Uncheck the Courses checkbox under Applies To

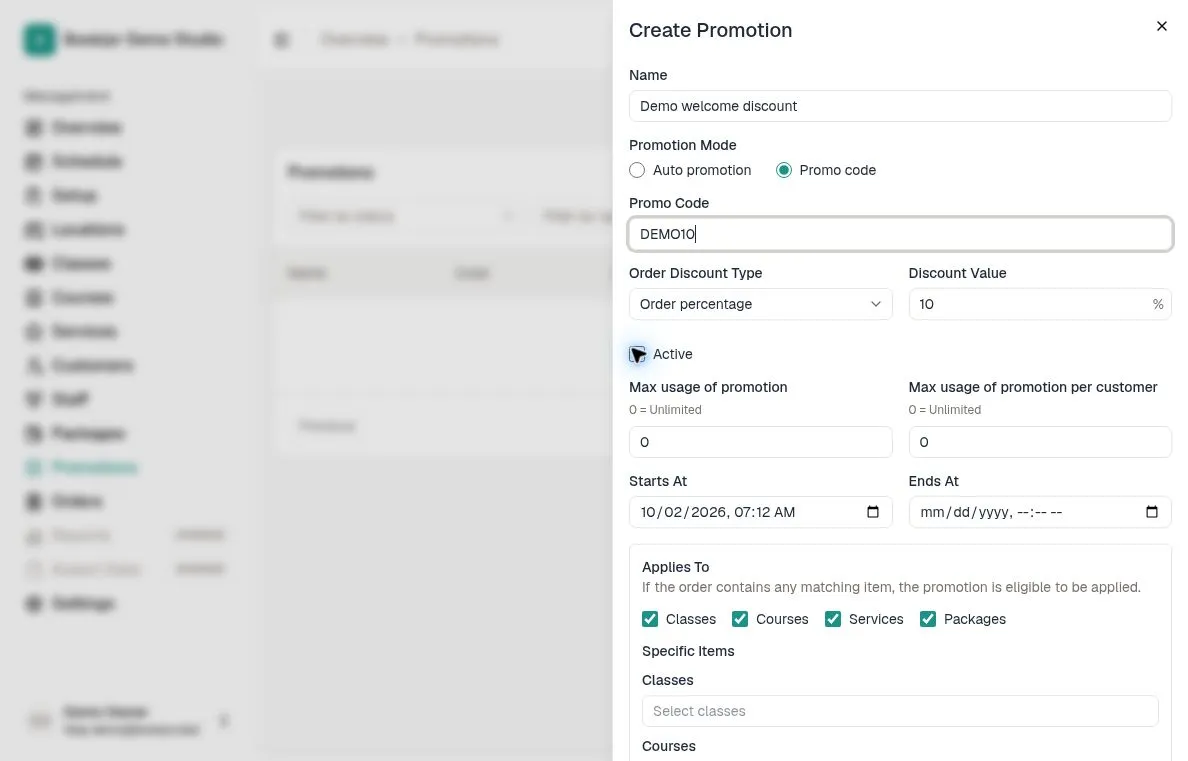coord(740,619)
